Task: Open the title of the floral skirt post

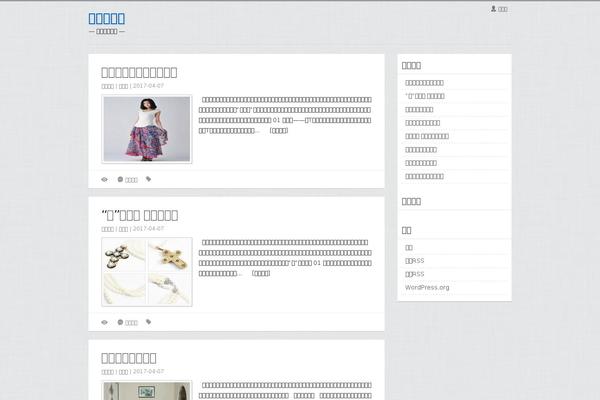Action: [139, 72]
